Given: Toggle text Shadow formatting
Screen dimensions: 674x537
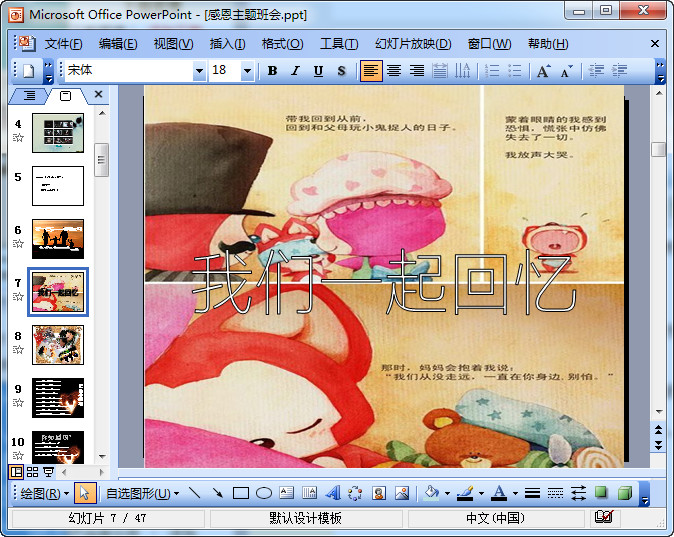Looking at the screenshot, I should [x=341, y=71].
